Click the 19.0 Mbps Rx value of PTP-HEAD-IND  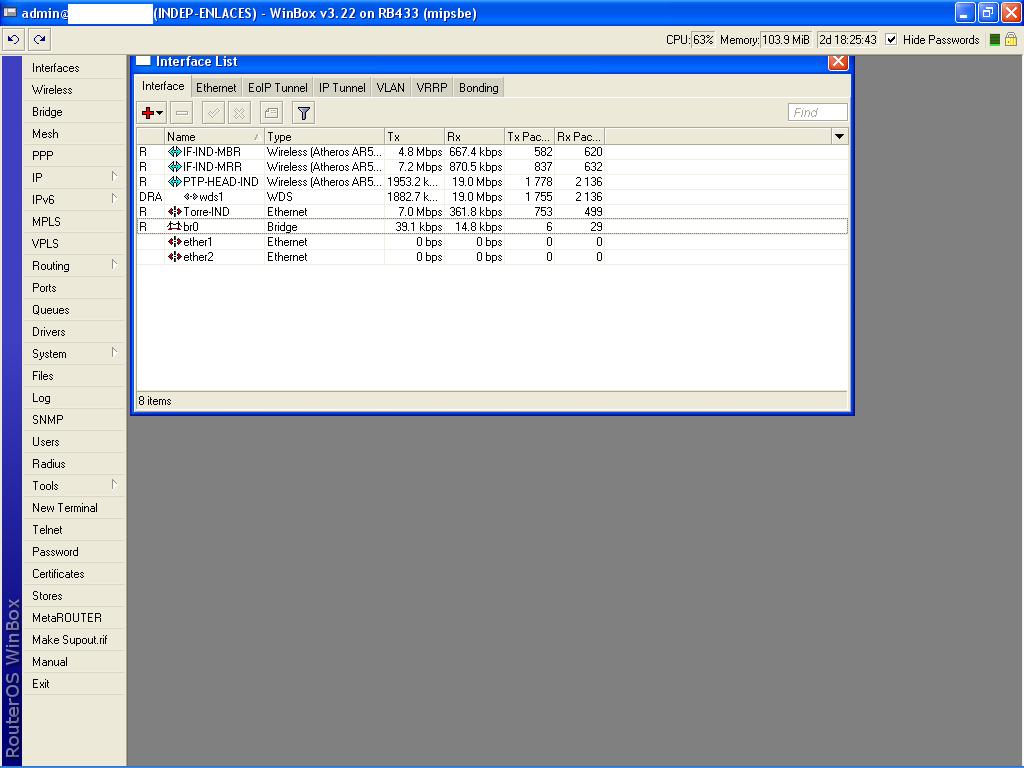coord(477,182)
